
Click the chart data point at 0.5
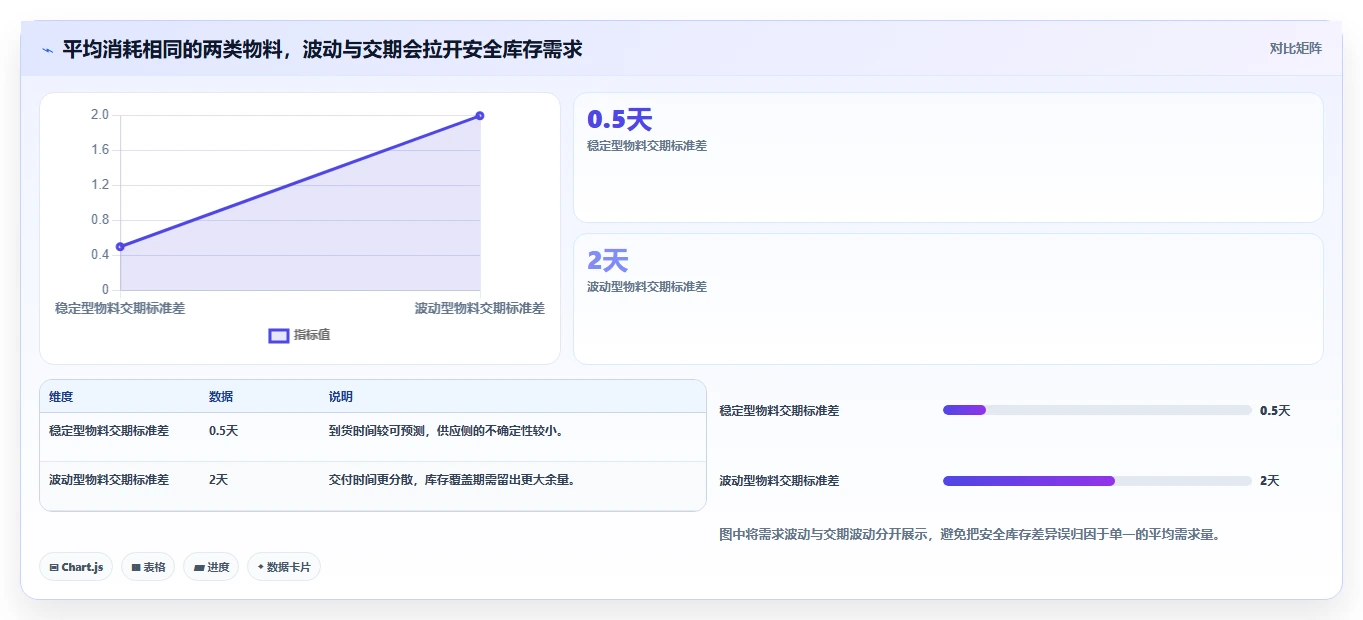point(120,246)
